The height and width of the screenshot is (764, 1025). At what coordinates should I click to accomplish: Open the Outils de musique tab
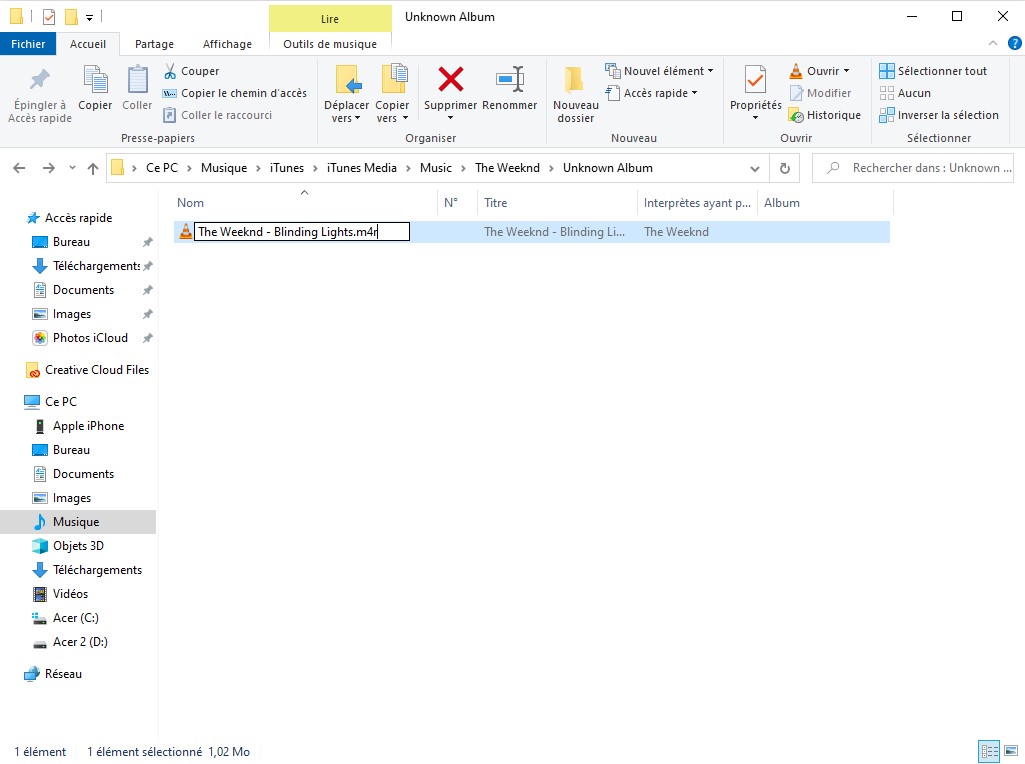[x=330, y=44]
